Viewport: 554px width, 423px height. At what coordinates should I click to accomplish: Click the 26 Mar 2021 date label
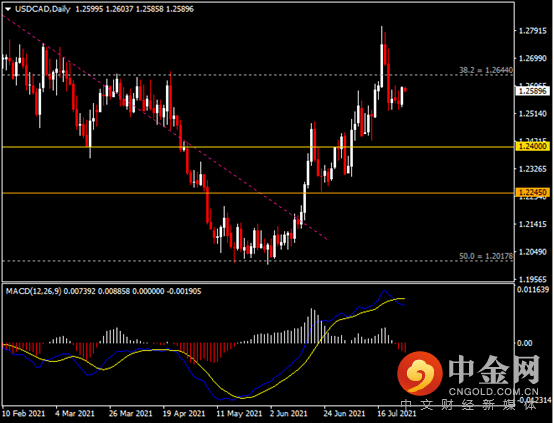[x=130, y=413]
